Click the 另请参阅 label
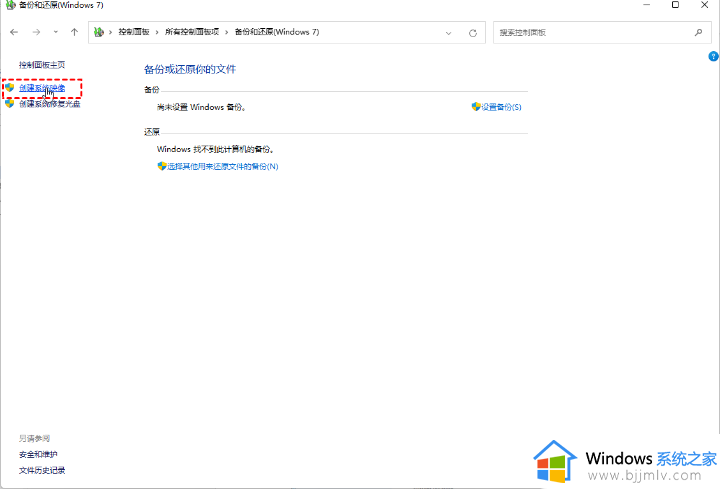The height and width of the screenshot is (489, 722). coord(35,438)
